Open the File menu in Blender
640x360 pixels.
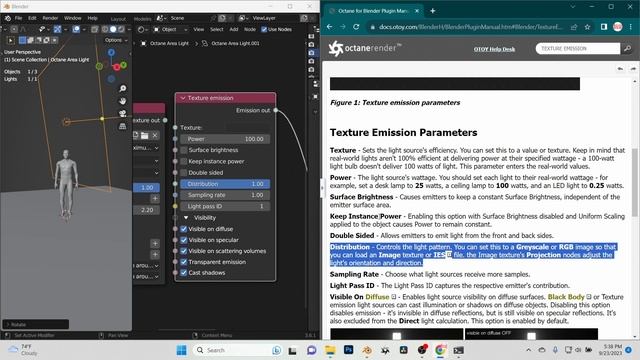coord(18,18)
